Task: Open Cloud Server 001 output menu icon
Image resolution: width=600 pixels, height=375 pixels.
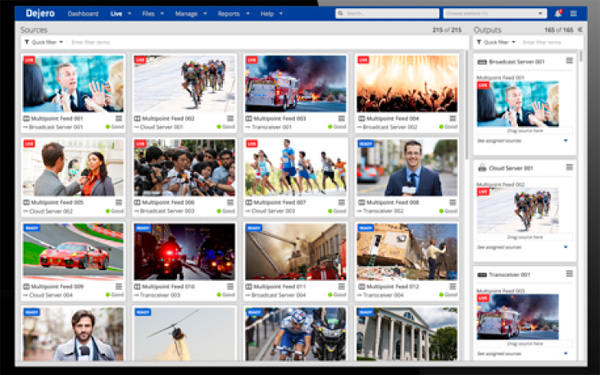Action: click(x=569, y=167)
